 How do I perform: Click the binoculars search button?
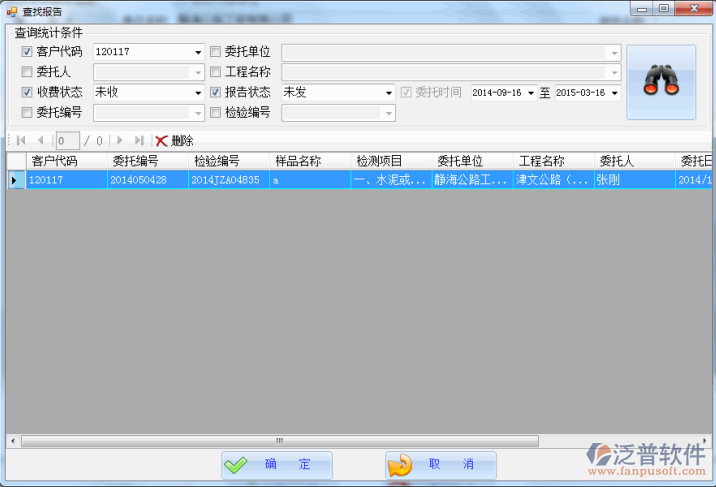pos(661,82)
